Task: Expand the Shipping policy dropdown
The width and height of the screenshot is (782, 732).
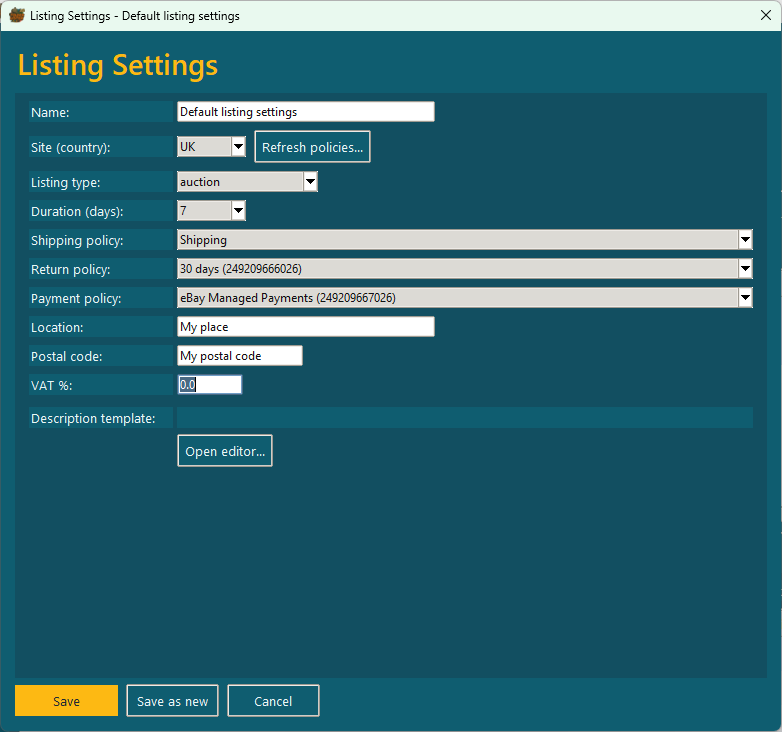Action: tap(745, 240)
